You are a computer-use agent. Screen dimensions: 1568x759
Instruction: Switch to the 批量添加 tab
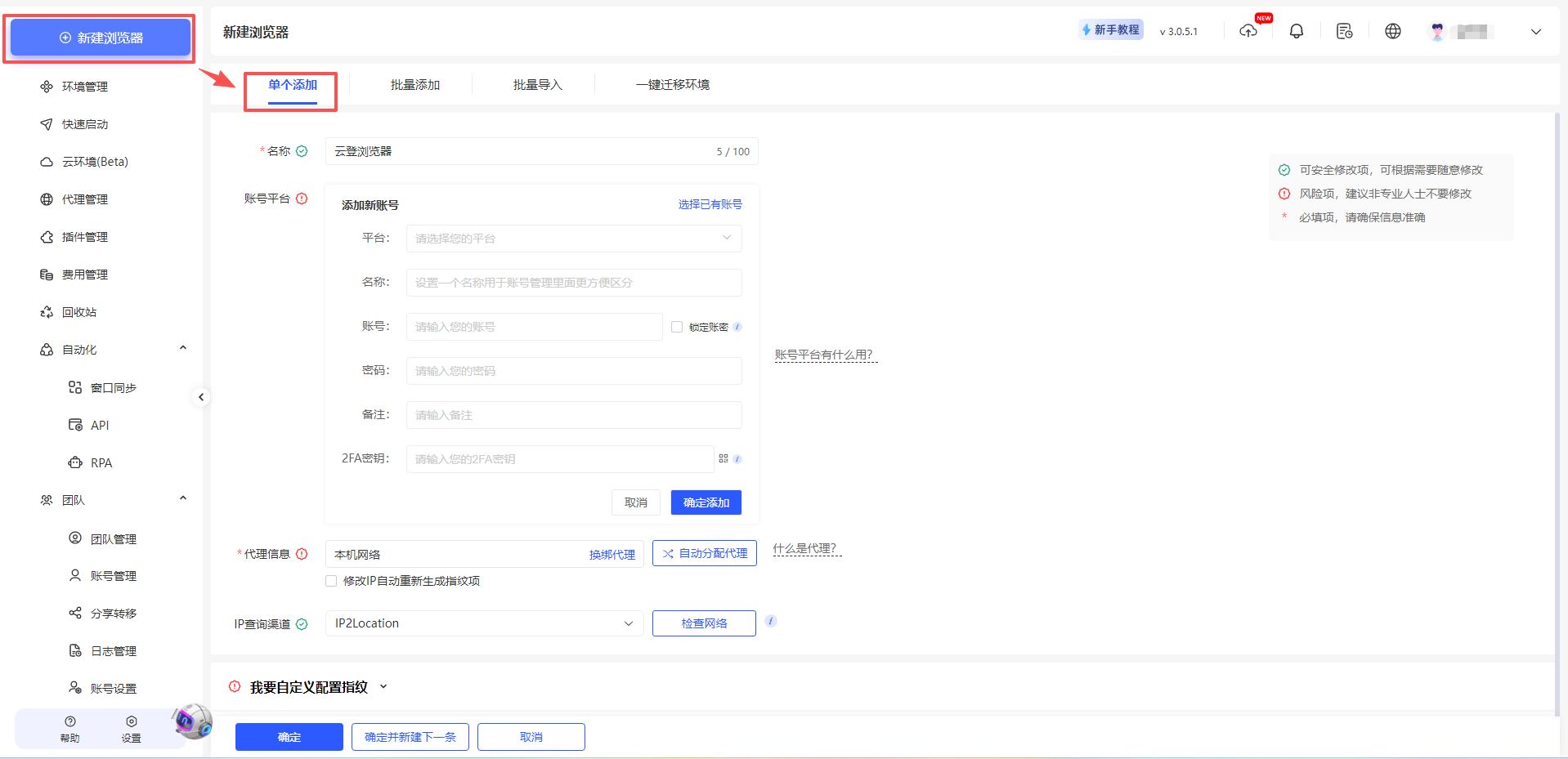click(413, 84)
